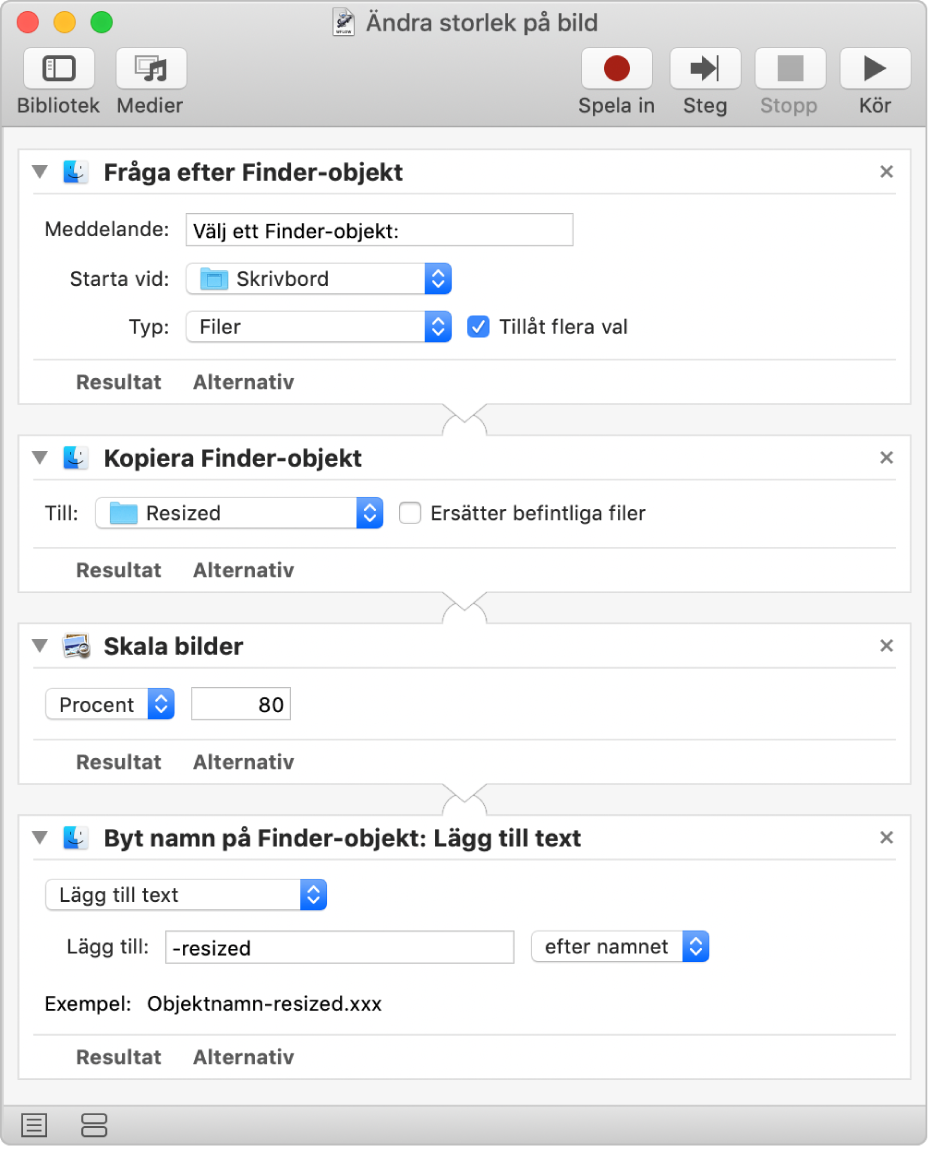The width and height of the screenshot is (931, 1149).
Task: Show the log view icon at bottom
Action: (34, 1126)
